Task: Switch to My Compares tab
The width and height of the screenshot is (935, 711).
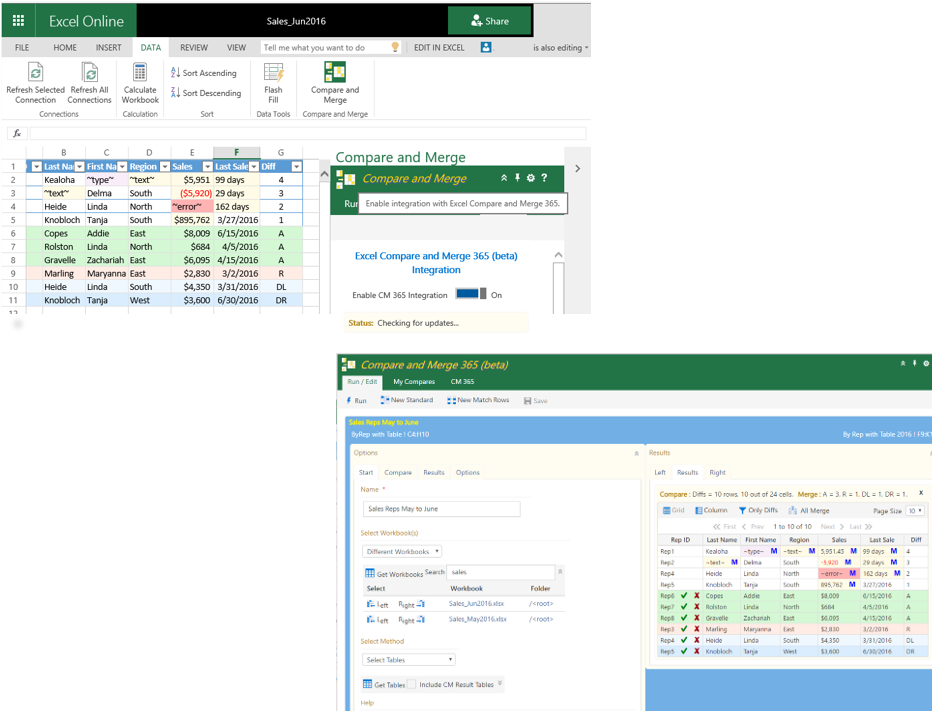Action: pyautogui.click(x=414, y=382)
